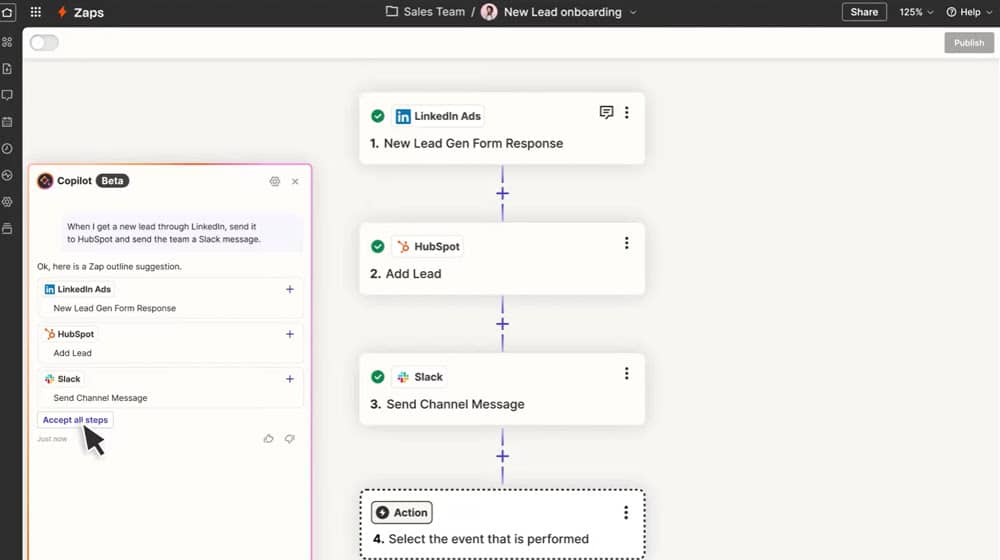
Task: Click the Slack app badge on step 3
Action: (419, 377)
